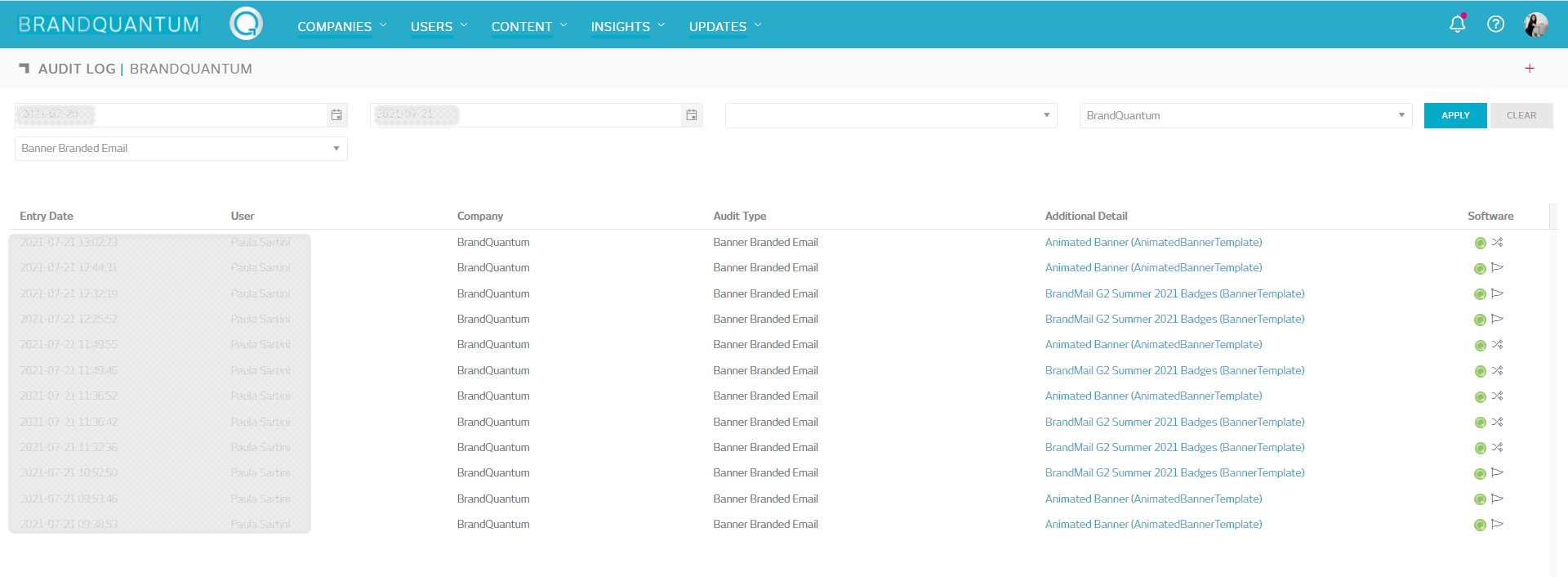Click the flag icon in the 12:32:19 row
The height and width of the screenshot is (577, 1568).
tap(1497, 293)
